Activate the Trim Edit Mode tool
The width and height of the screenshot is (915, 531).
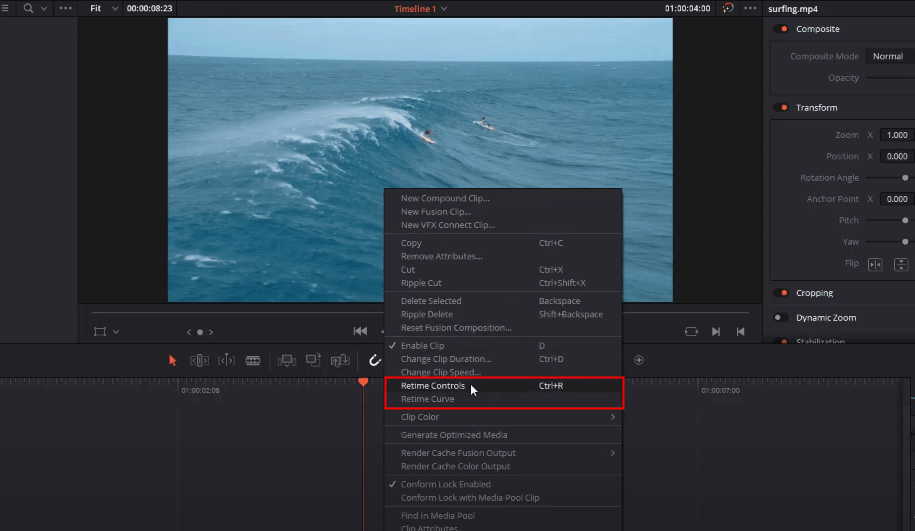199,361
